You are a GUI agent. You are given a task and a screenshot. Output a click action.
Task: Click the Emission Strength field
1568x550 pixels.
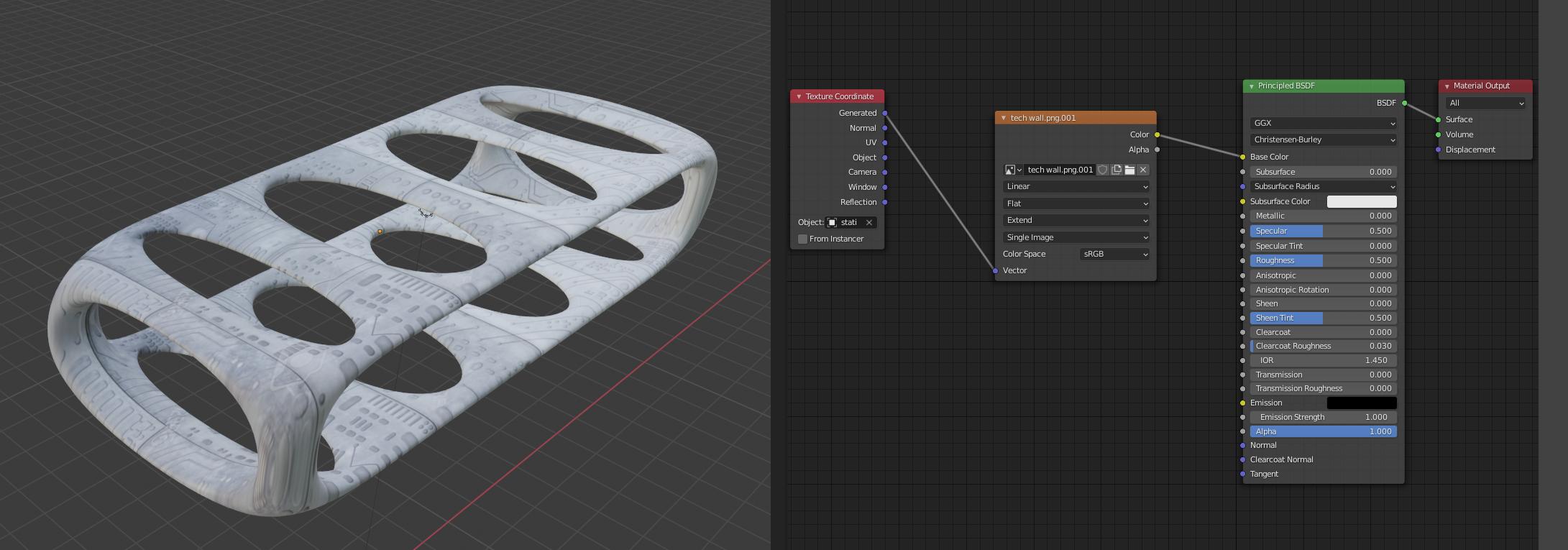click(1324, 417)
